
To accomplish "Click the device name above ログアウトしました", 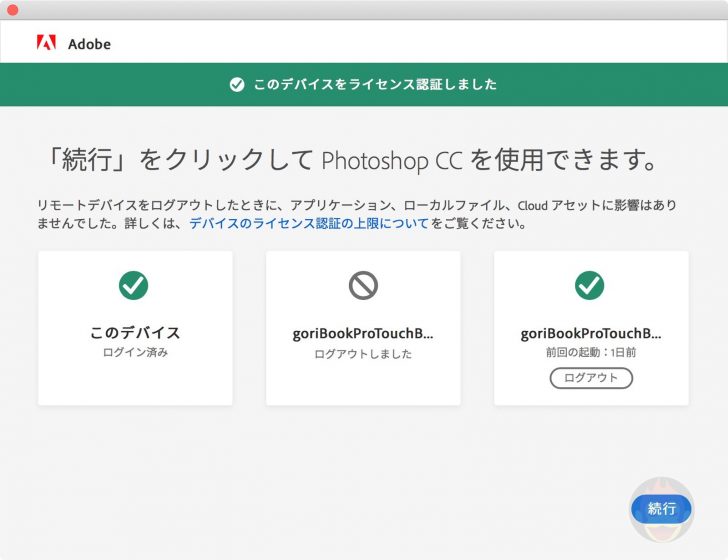I will [363, 334].
